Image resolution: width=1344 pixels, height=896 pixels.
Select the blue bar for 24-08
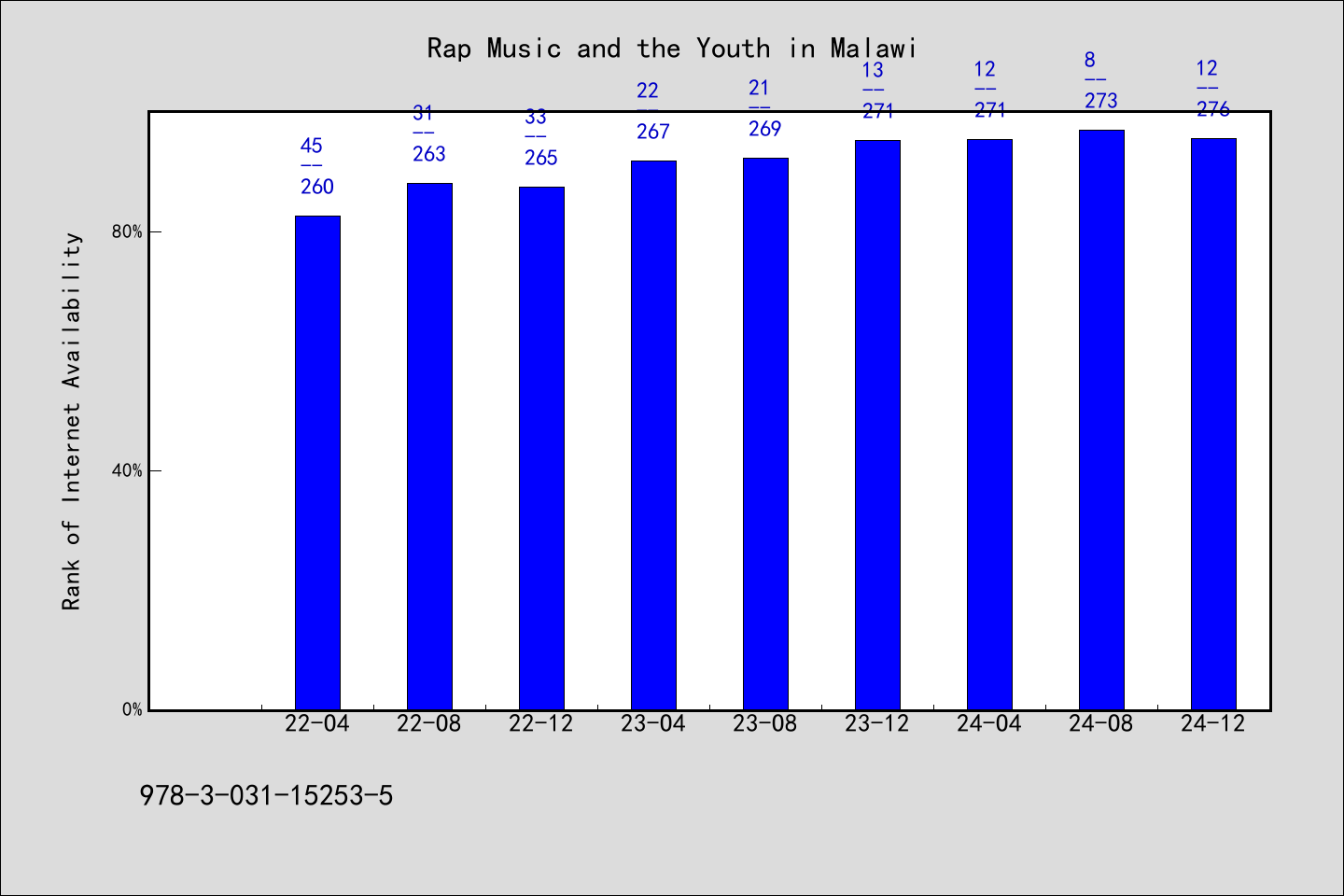coord(1101,420)
